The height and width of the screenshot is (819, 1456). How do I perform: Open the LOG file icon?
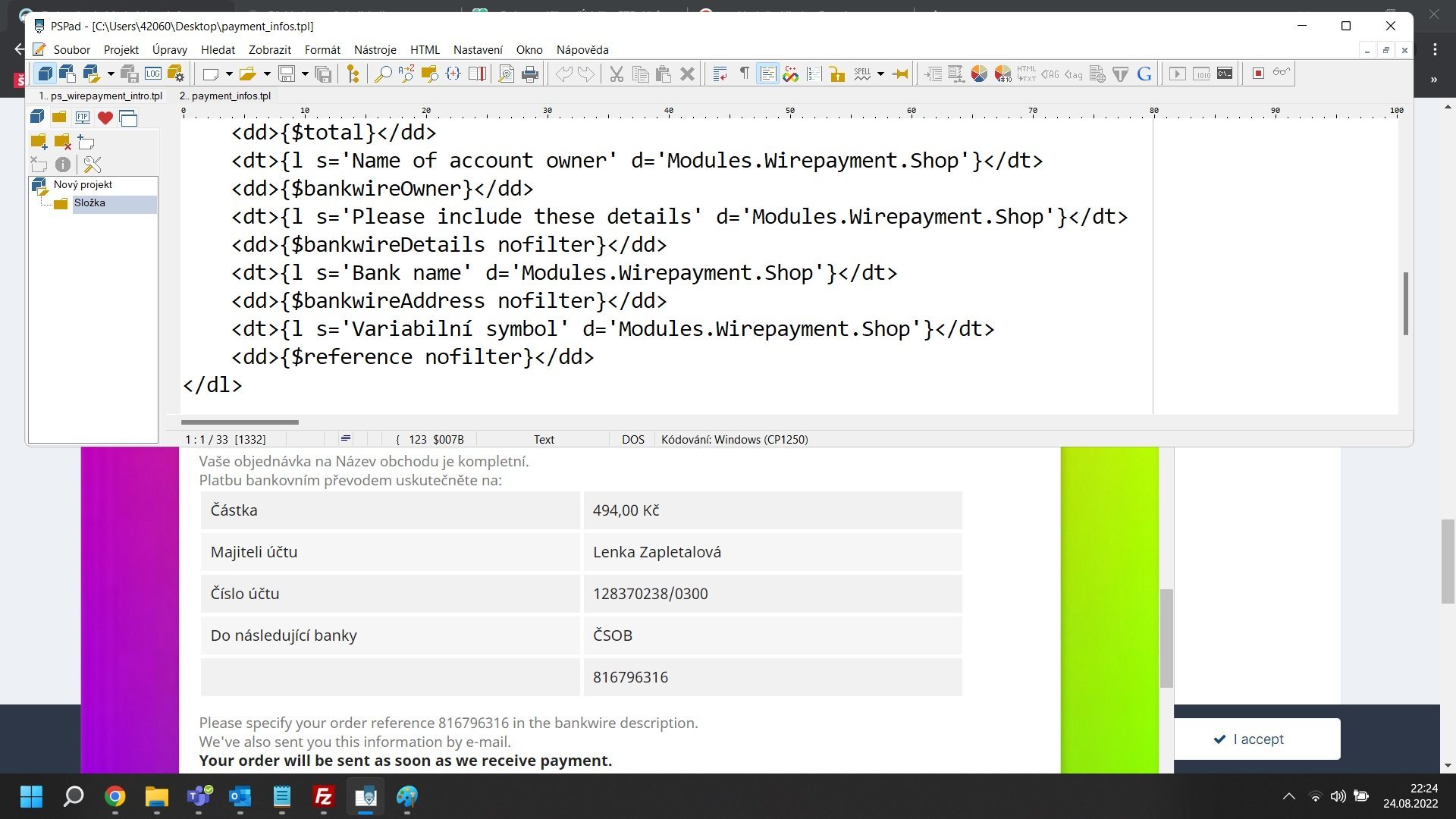(153, 74)
